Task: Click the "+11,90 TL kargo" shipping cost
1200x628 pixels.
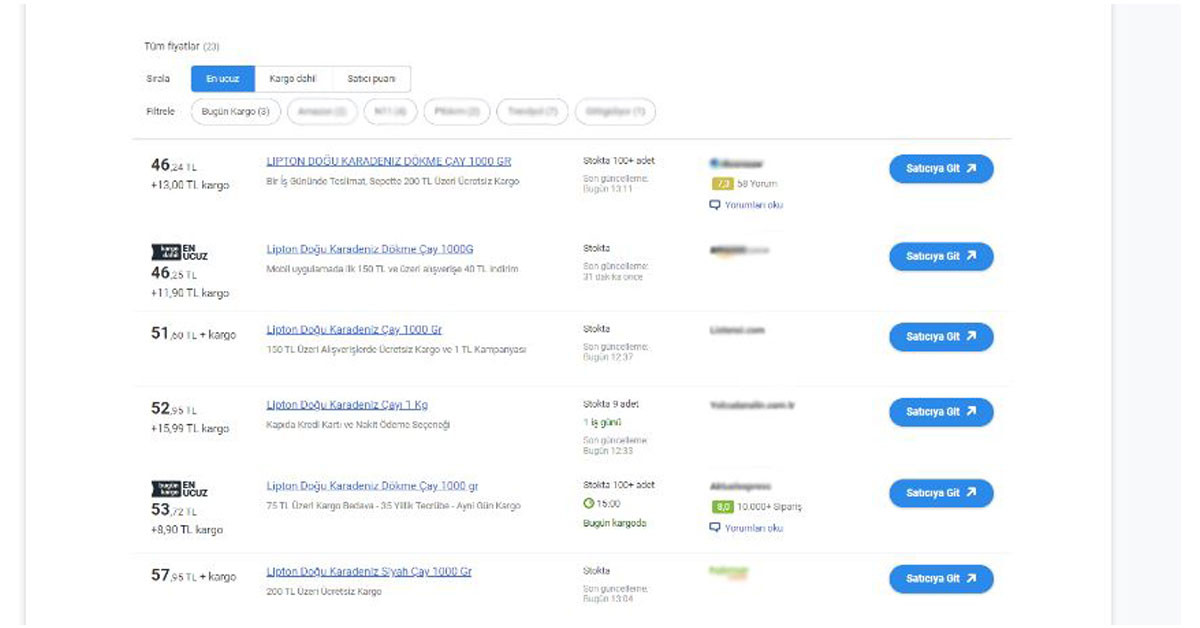Action: pos(190,293)
